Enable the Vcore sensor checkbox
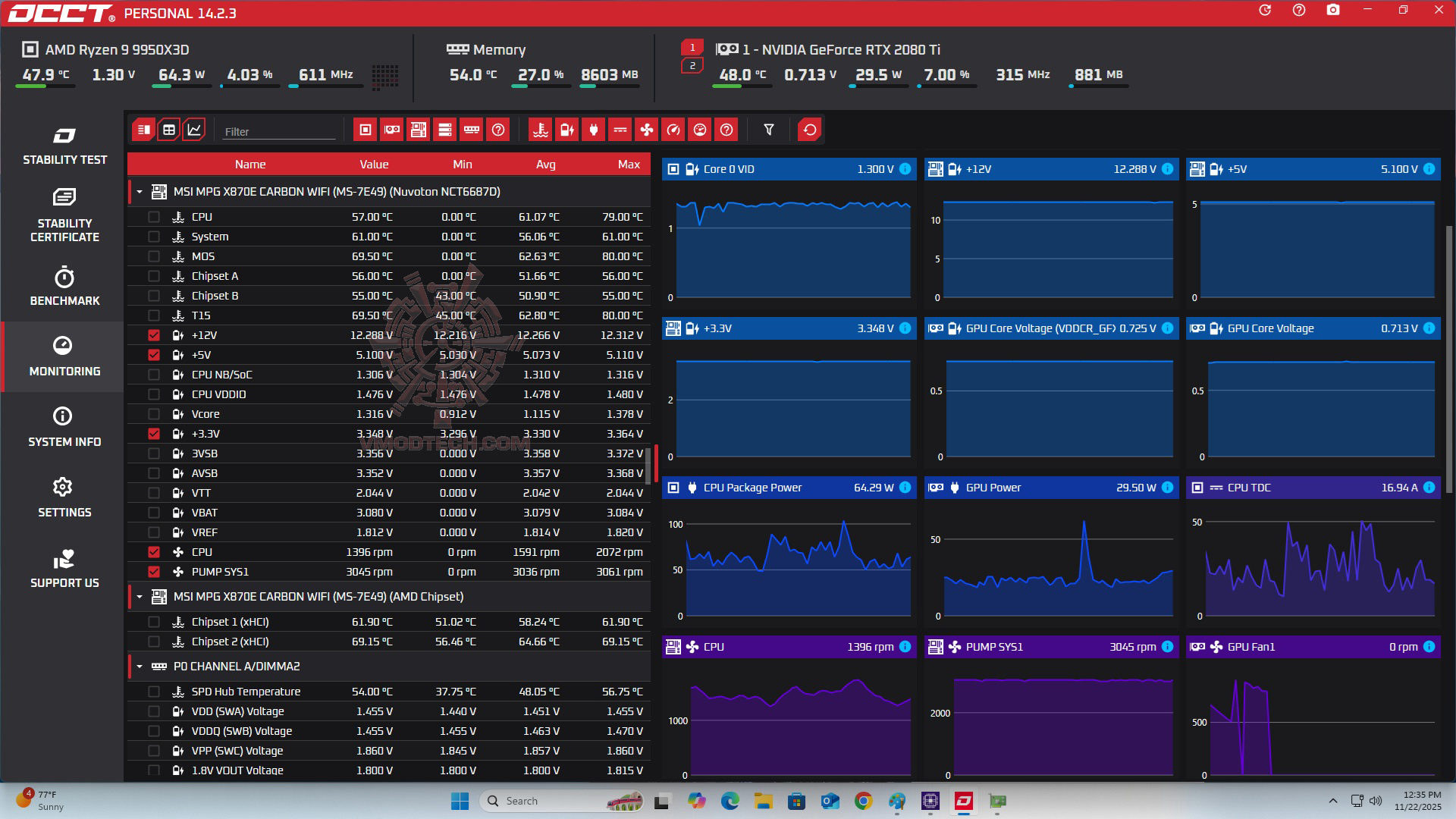This screenshot has height=819, width=1456. (x=154, y=414)
